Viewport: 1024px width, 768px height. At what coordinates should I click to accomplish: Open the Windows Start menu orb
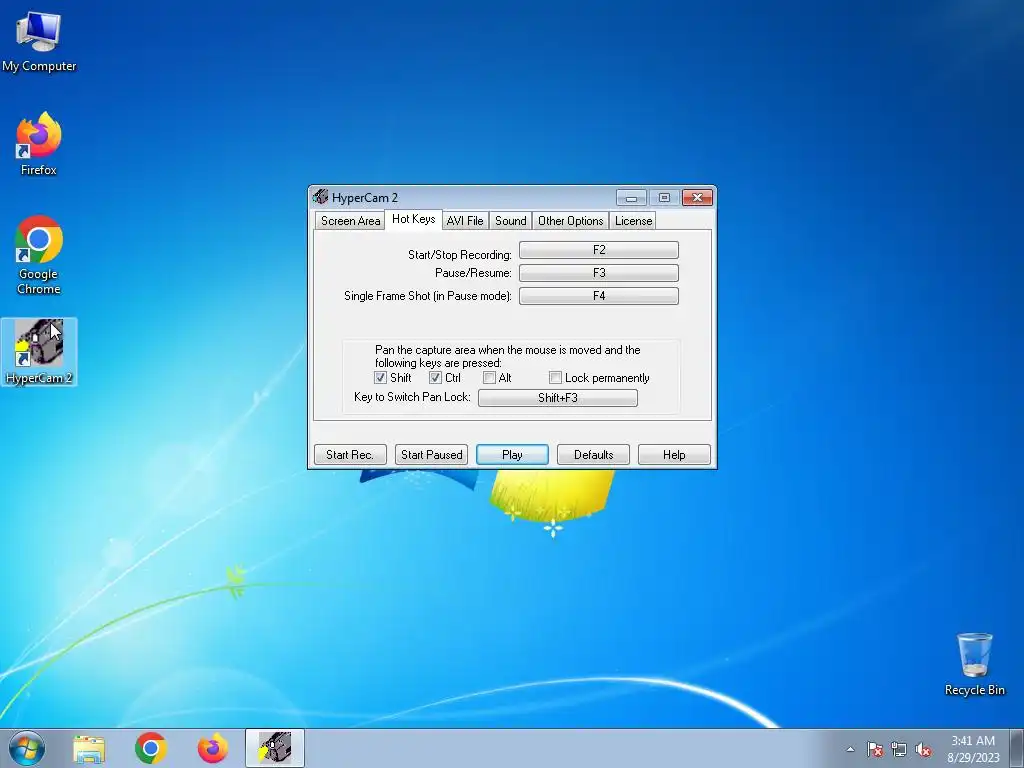coord(27,748)
